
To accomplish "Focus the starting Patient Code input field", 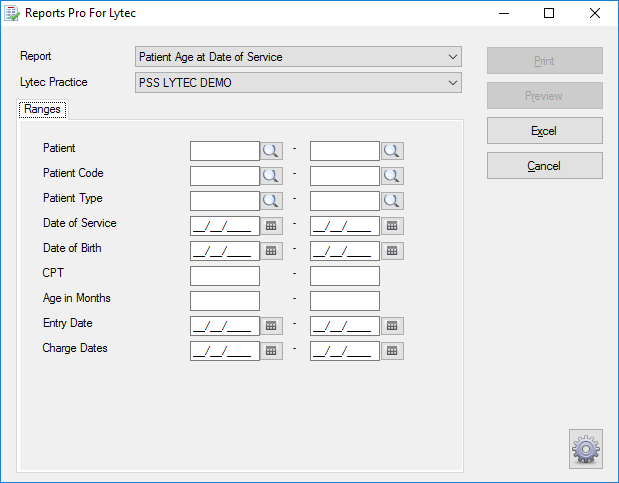I will coord(225,176).
